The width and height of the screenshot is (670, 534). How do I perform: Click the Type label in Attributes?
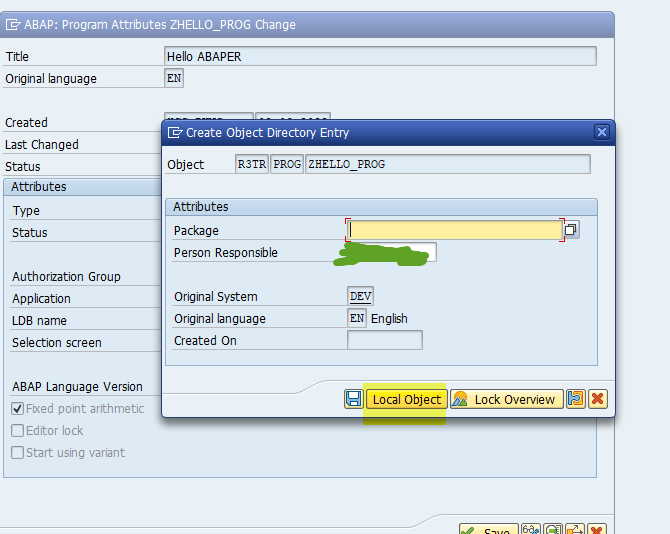[x=26, y=211]
